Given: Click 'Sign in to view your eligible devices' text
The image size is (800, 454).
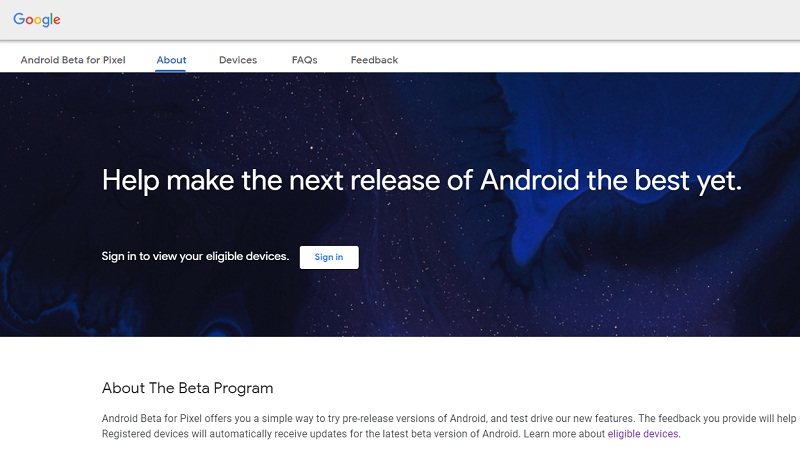Looking at the screenshot, I should coord(195,256).
